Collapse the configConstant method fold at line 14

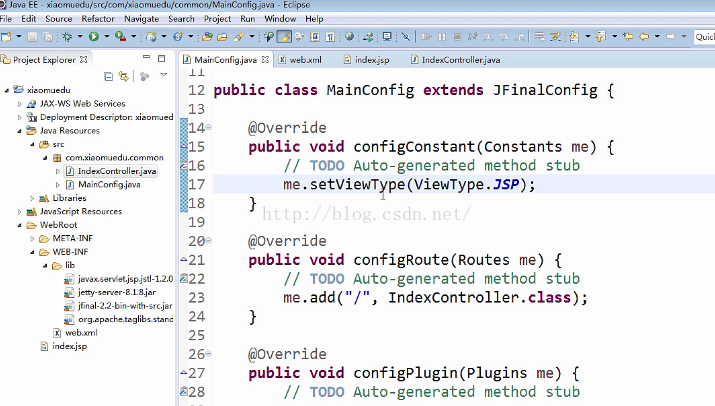208,128
